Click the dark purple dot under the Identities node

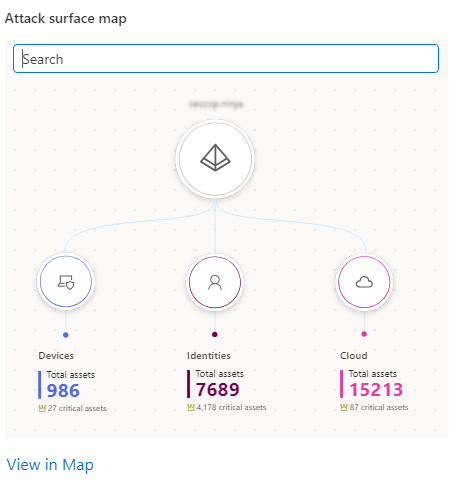pyautogui.click(x=215, y=334)
